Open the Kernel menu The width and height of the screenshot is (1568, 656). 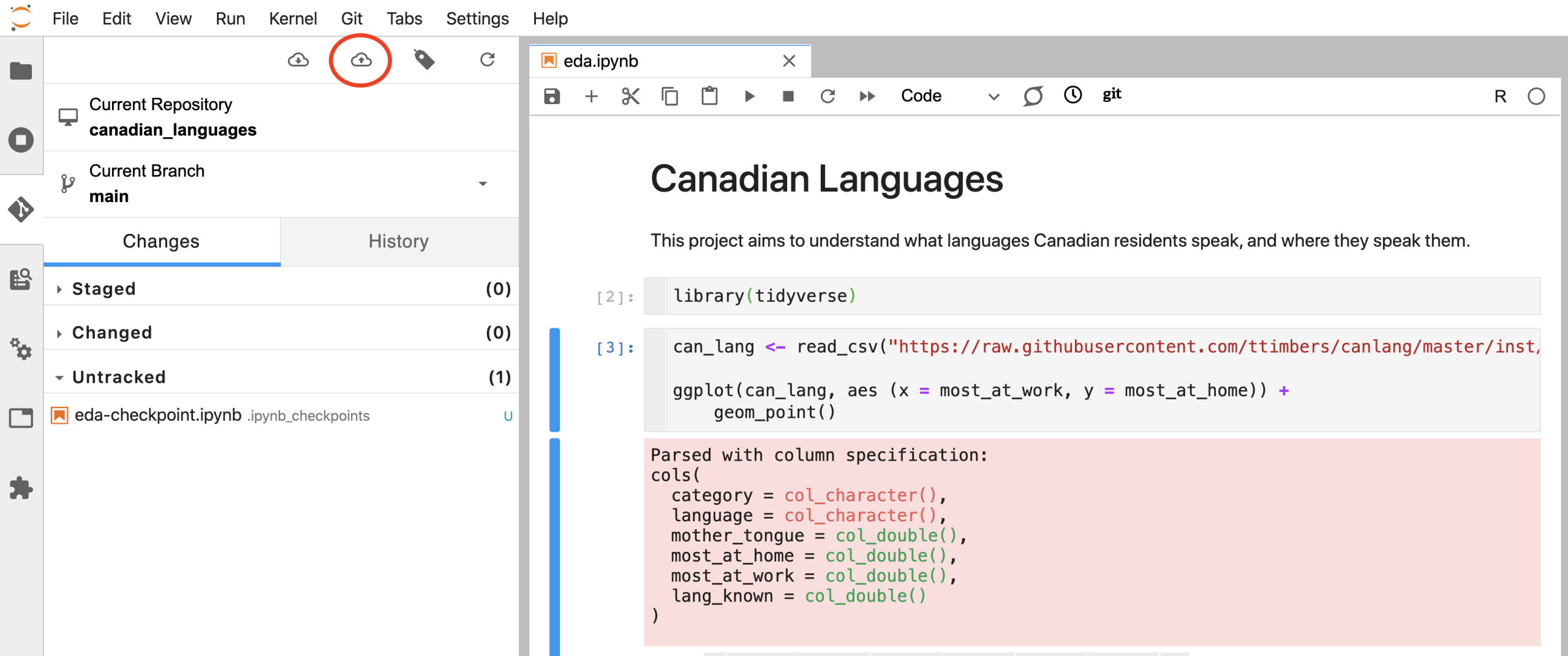pos(293,18)
